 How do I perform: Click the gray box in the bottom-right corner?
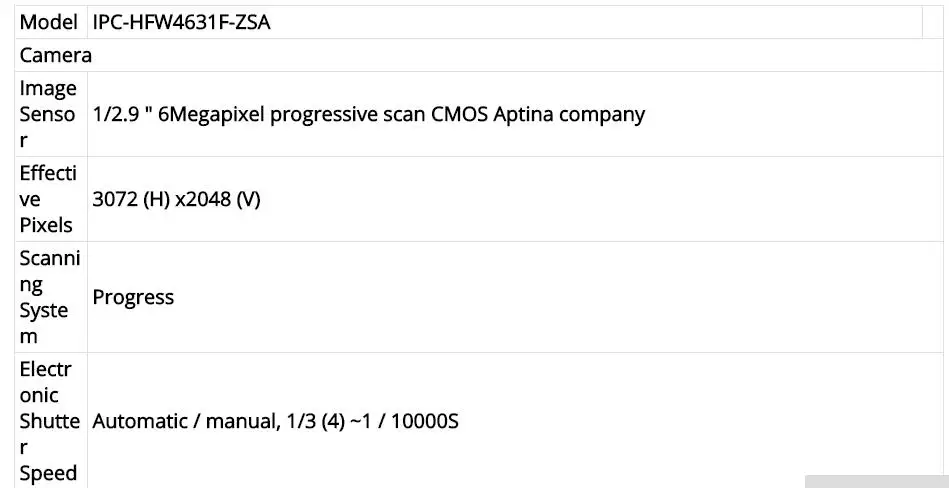click(x=877, y=481)
